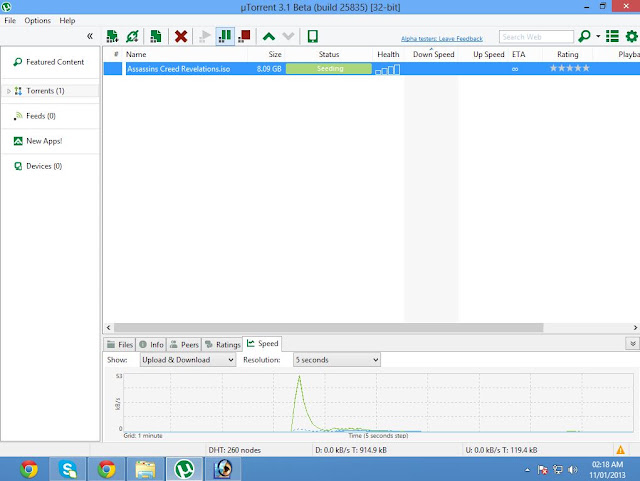The height and width of the screenshot is (481, 640).
Task: Sort by the Name column header
Action: tap(185, 54)
